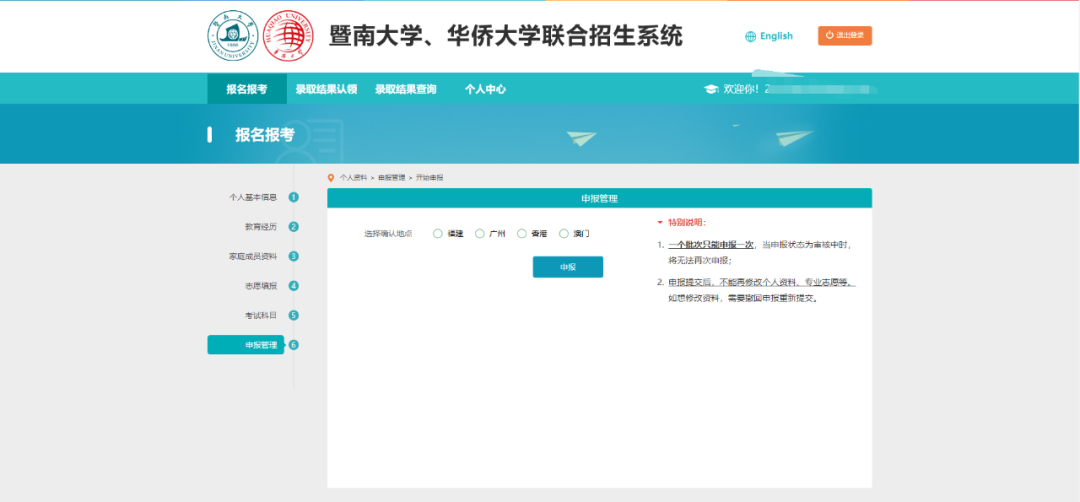The image size is (1080, 502).
Task: Go to 教育经历 sidebar step
Action: [260, 227]
